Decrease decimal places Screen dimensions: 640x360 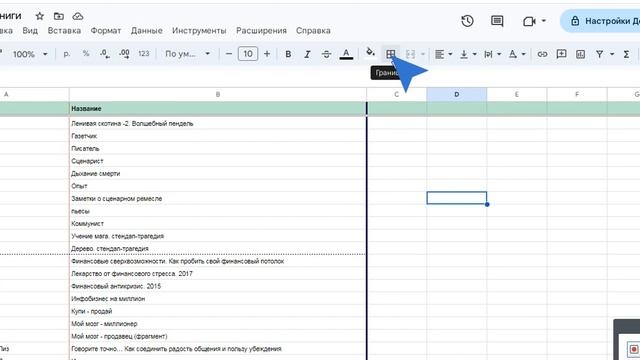[105, 54]
